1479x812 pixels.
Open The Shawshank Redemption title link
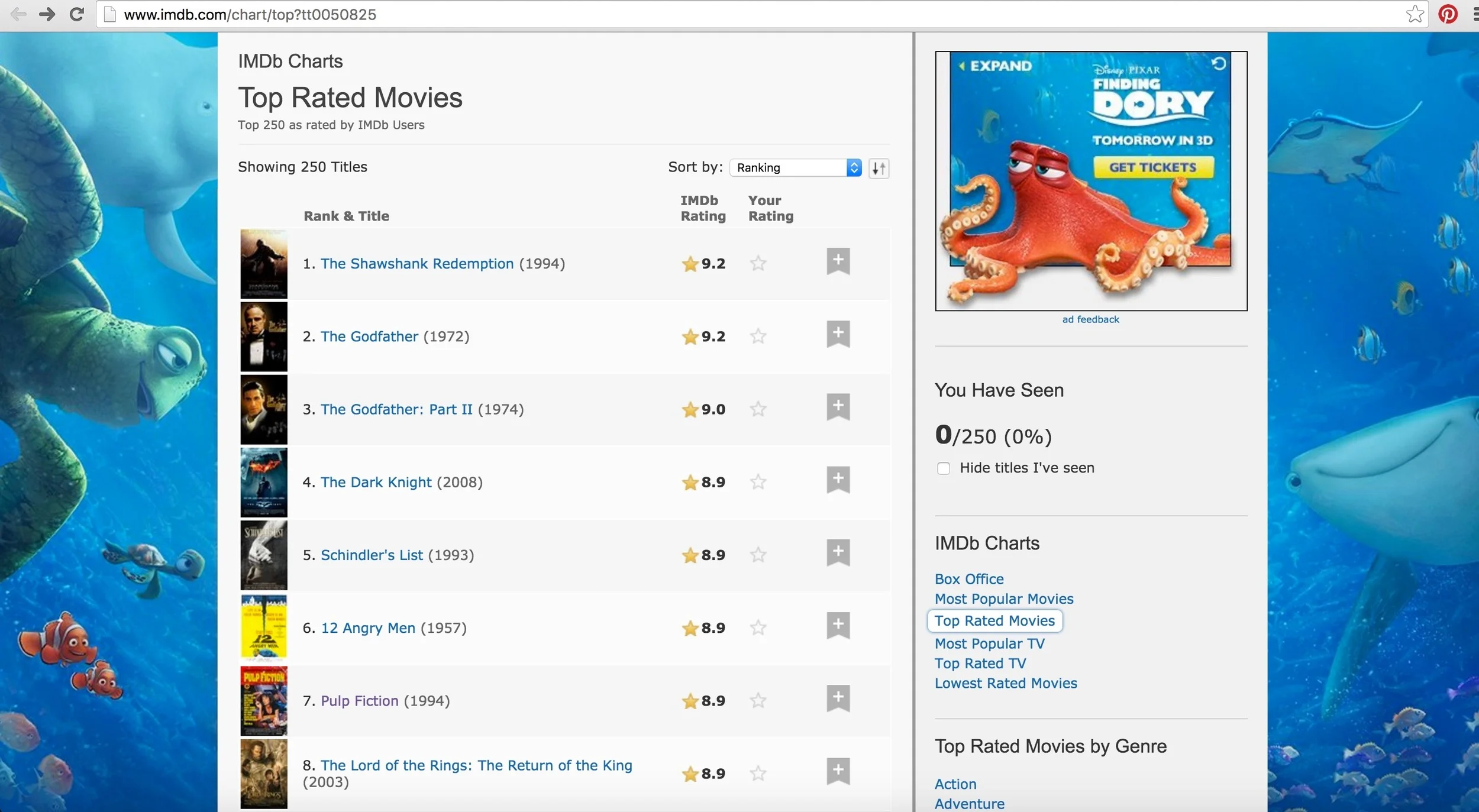tap(417, 264)
